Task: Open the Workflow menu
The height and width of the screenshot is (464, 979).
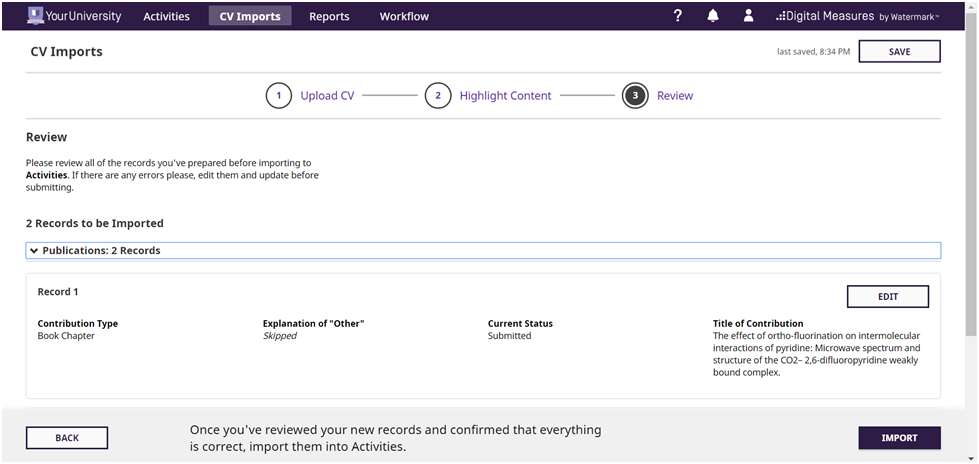Action: click(404, 17)
